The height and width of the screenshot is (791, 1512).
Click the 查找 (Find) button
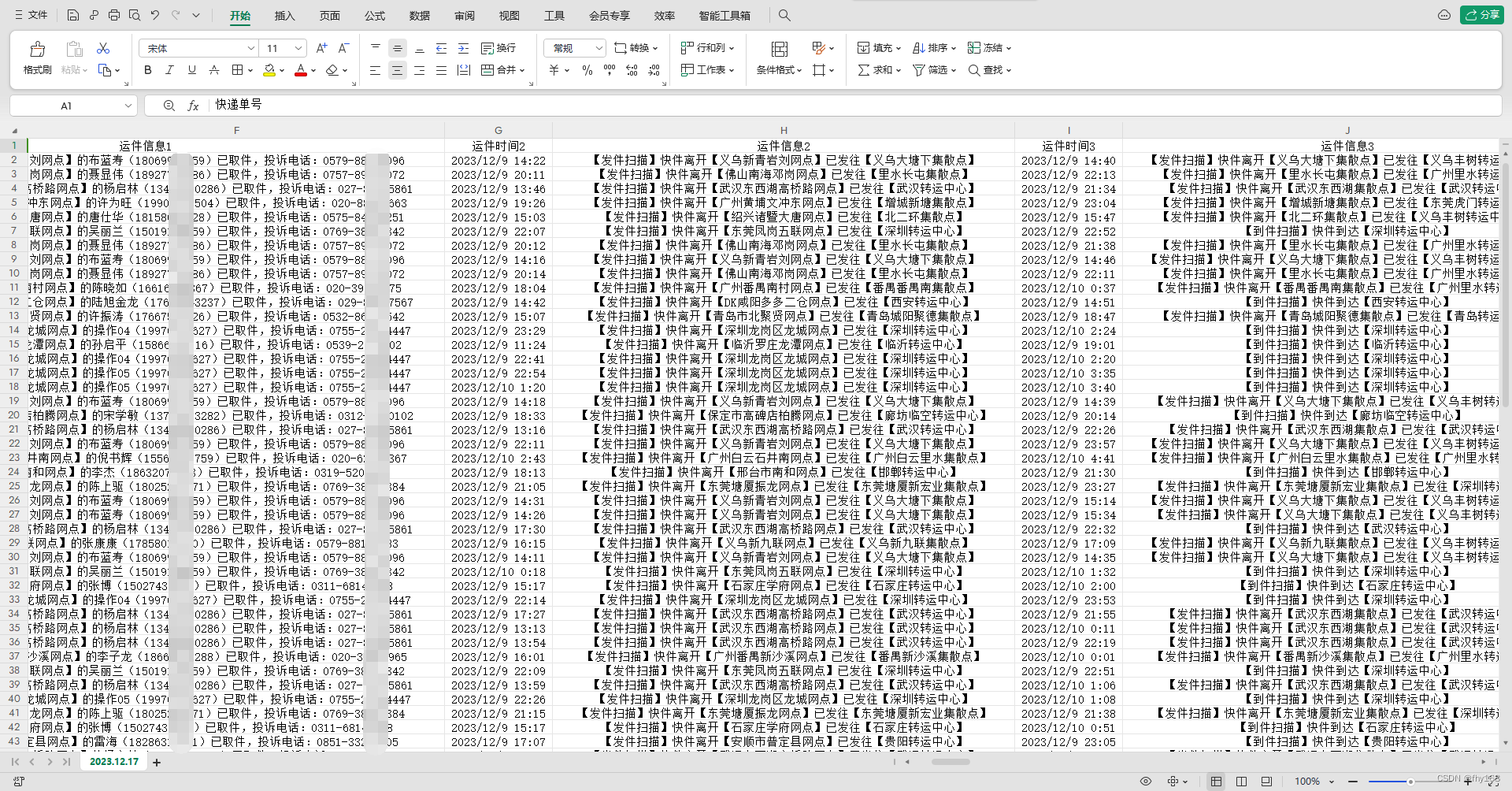tap(990, 70)
